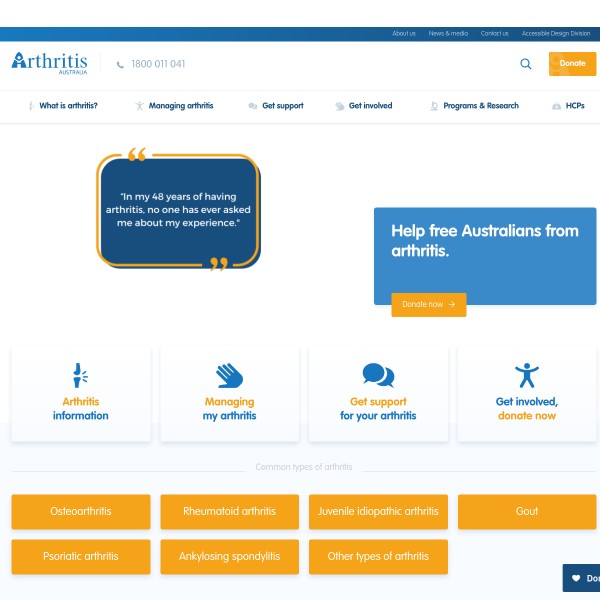Click the joint icon above Arthritis information
600x600 pixels.
click(80, 376)
